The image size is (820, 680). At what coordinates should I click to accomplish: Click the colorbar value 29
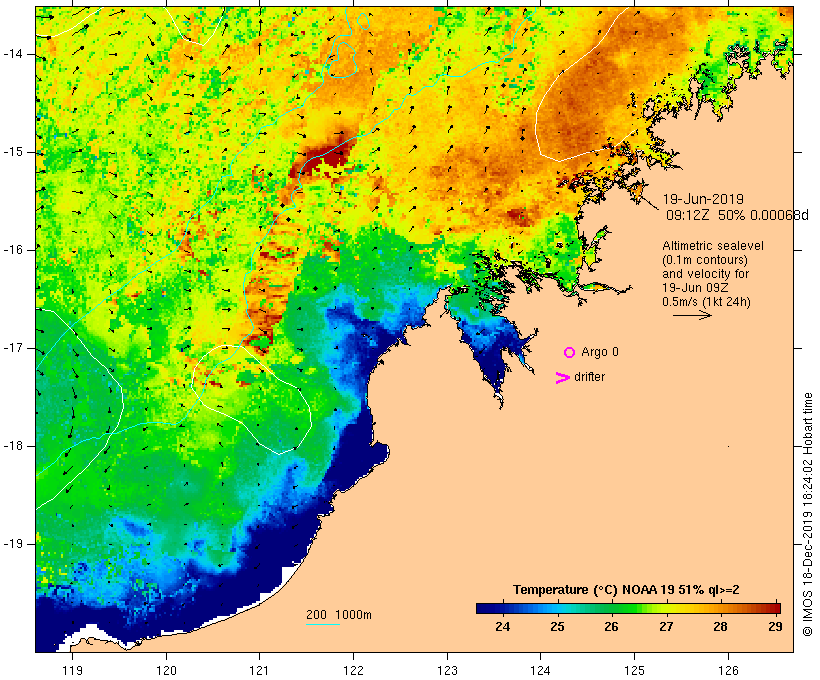(x=775, y=626)
